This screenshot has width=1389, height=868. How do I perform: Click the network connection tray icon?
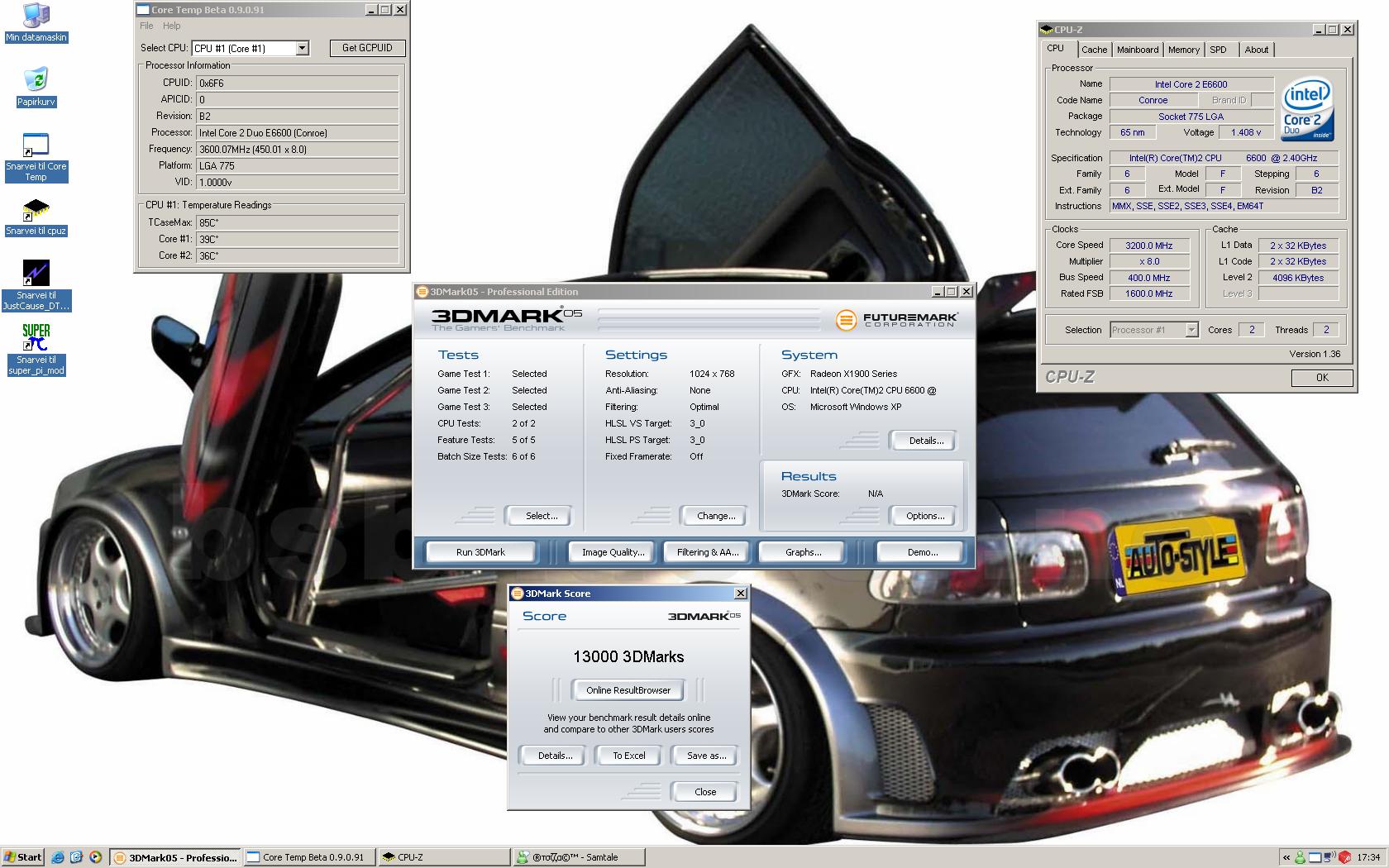[1329, 857]
